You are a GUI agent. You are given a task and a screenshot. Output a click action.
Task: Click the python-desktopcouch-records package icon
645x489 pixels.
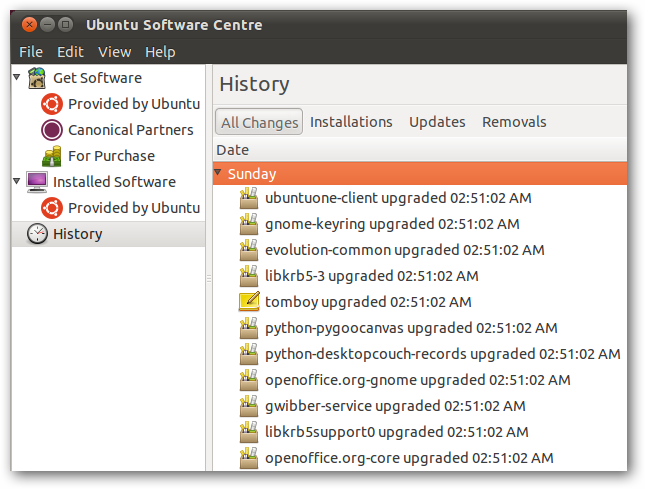coord(249,354)
